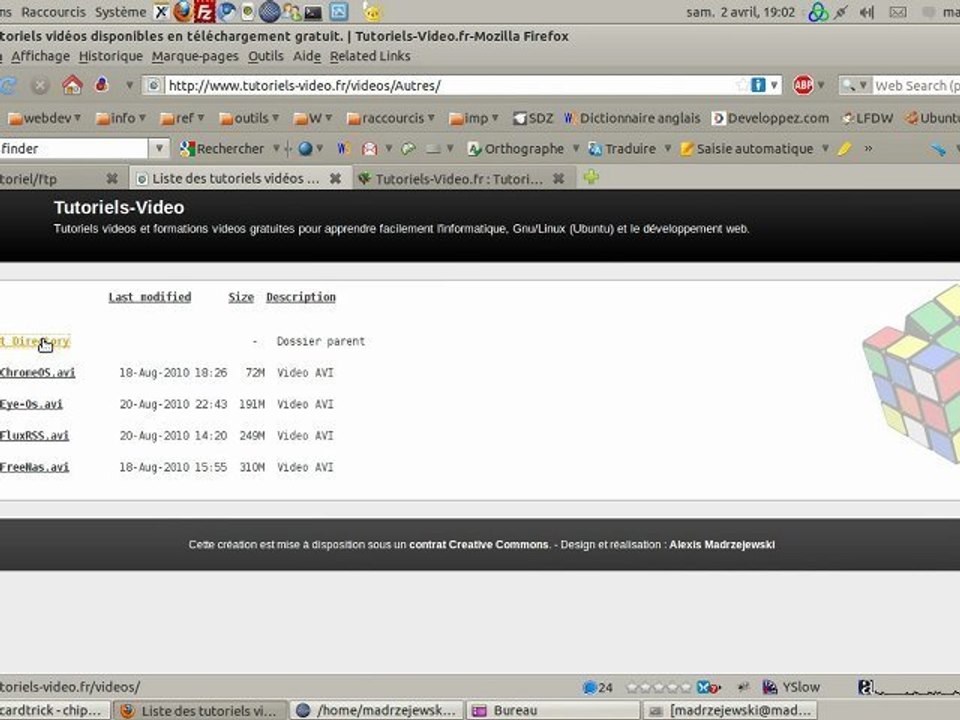
Task: Click the Google Rechercher search button
Action: point(222,148)
